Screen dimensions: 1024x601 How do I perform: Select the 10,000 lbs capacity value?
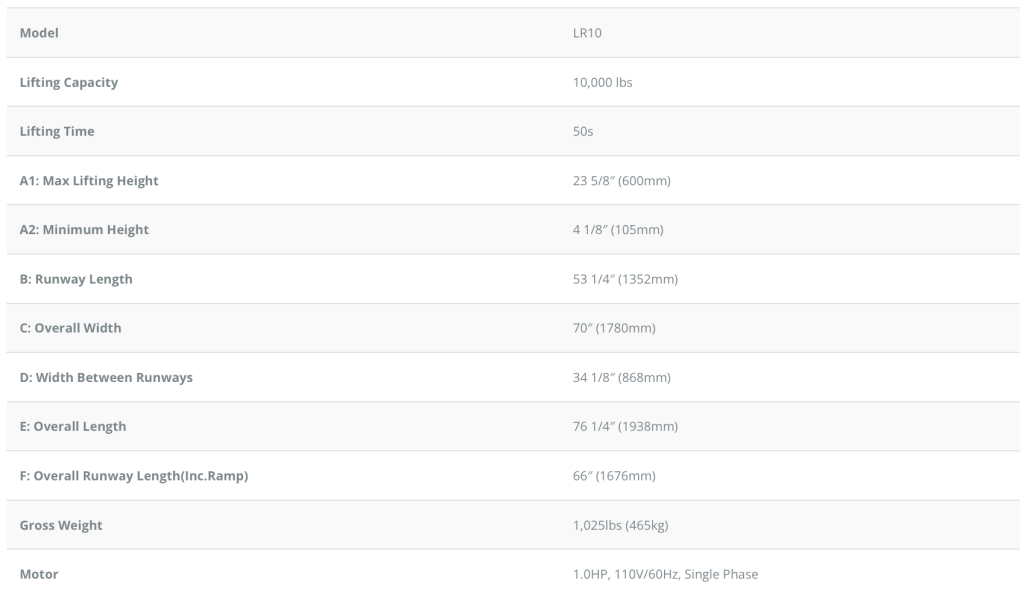[x=602, y=82]
